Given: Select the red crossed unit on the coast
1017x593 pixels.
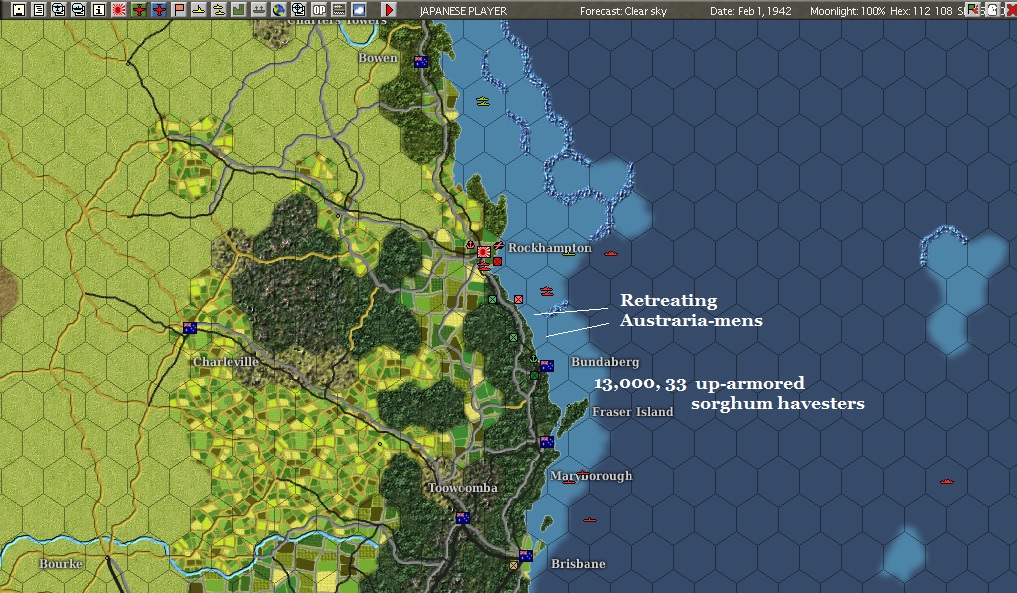Looking at the screenshot, I should point(518,299).
